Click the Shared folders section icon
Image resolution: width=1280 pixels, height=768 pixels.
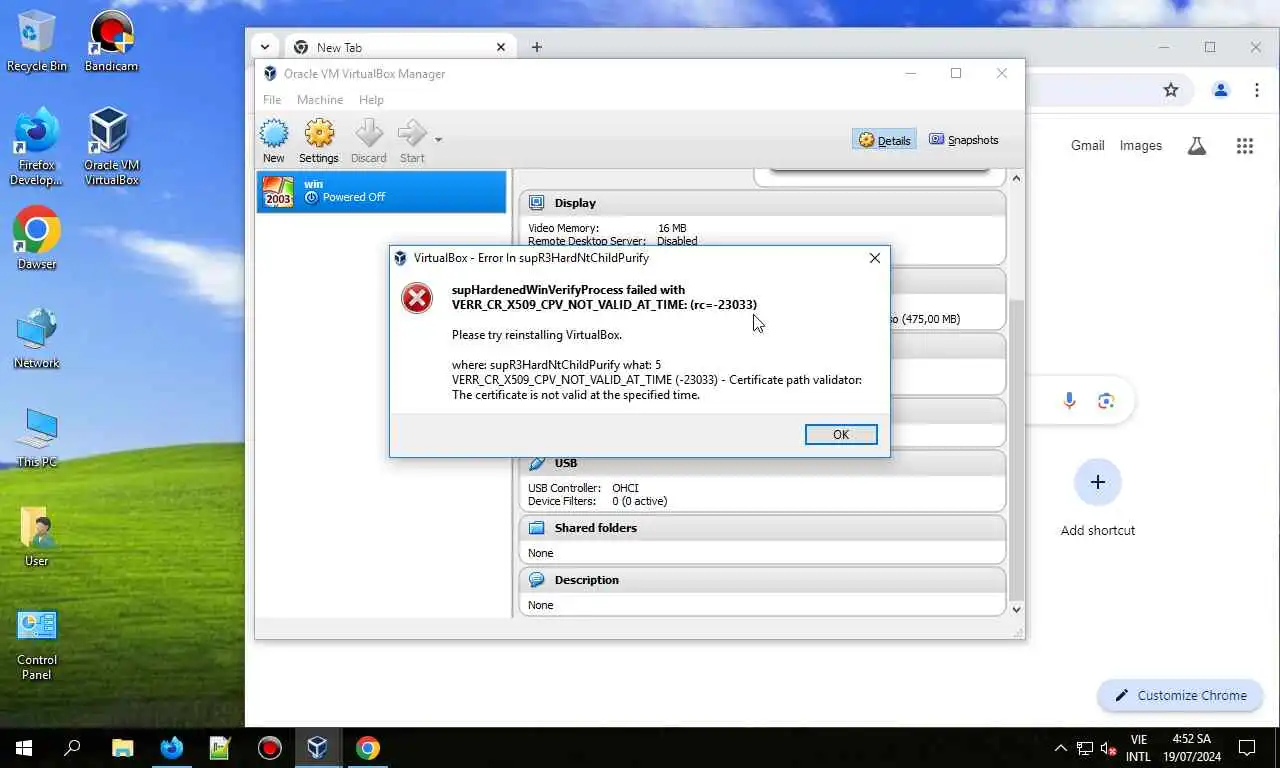coord(537,528)
